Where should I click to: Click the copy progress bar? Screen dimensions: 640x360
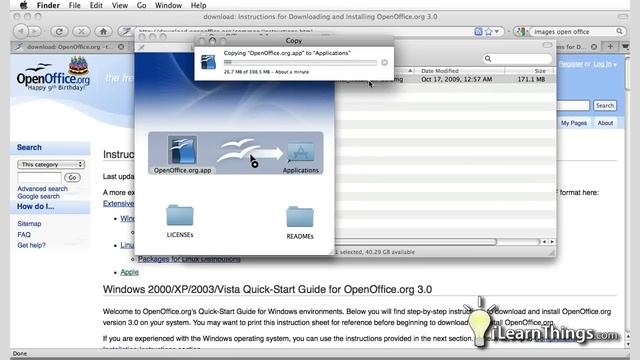coord(300,62)
